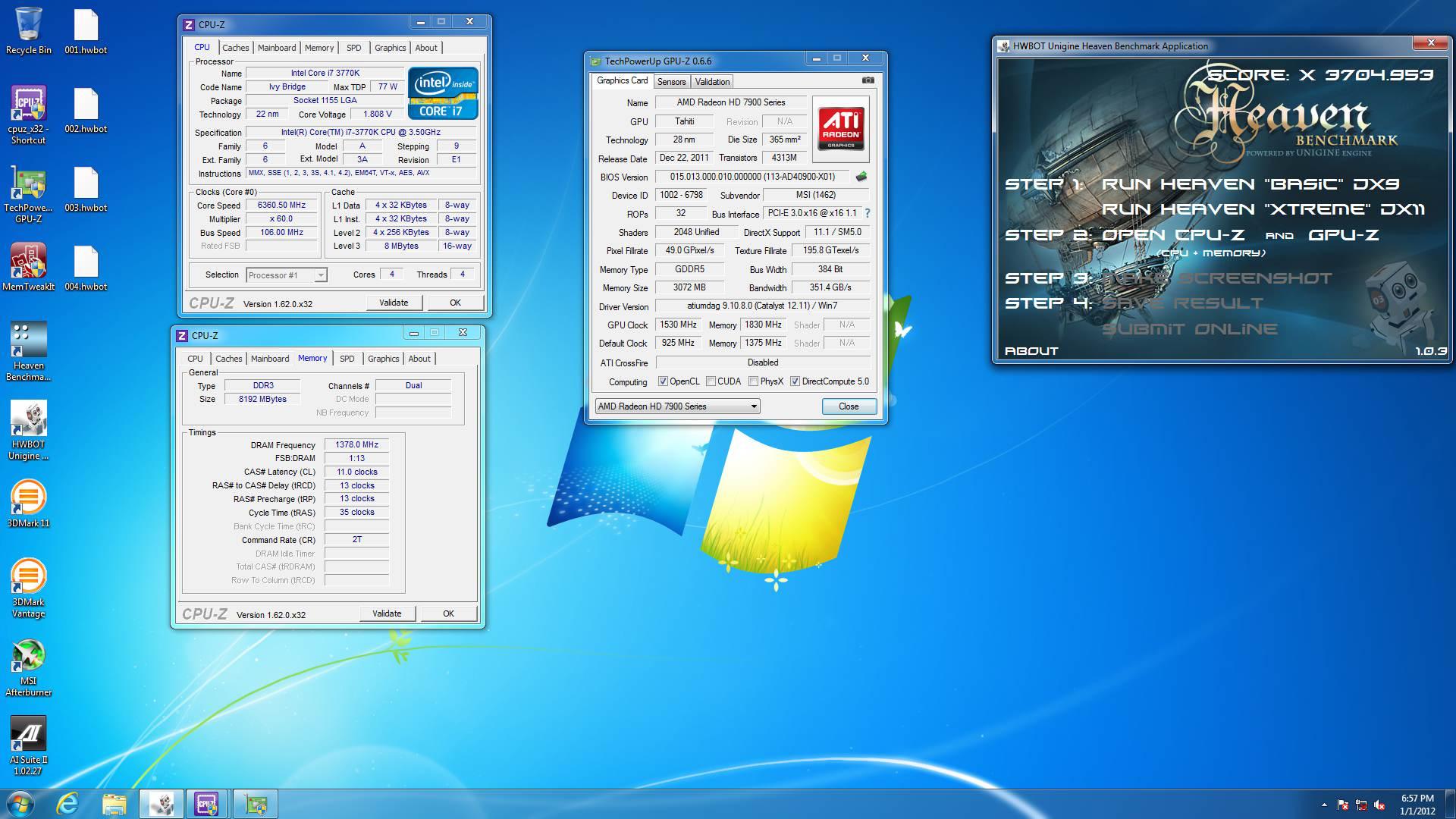Open the Processor #1 selection dropdown
The height and width of the screenshot is (819, 1456).
[x=286, y=275]
